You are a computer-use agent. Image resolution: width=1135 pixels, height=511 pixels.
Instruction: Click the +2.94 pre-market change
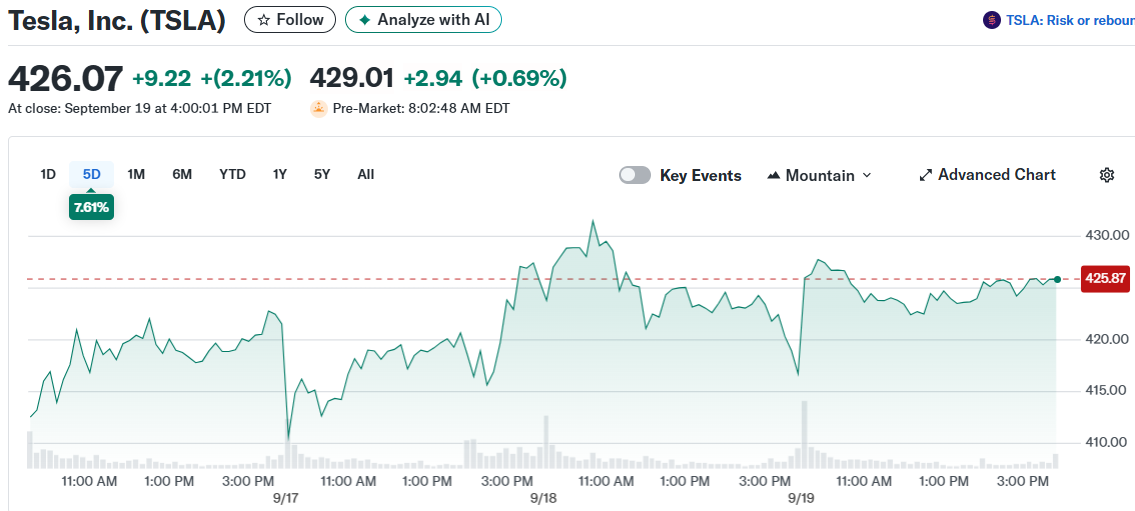434,78
